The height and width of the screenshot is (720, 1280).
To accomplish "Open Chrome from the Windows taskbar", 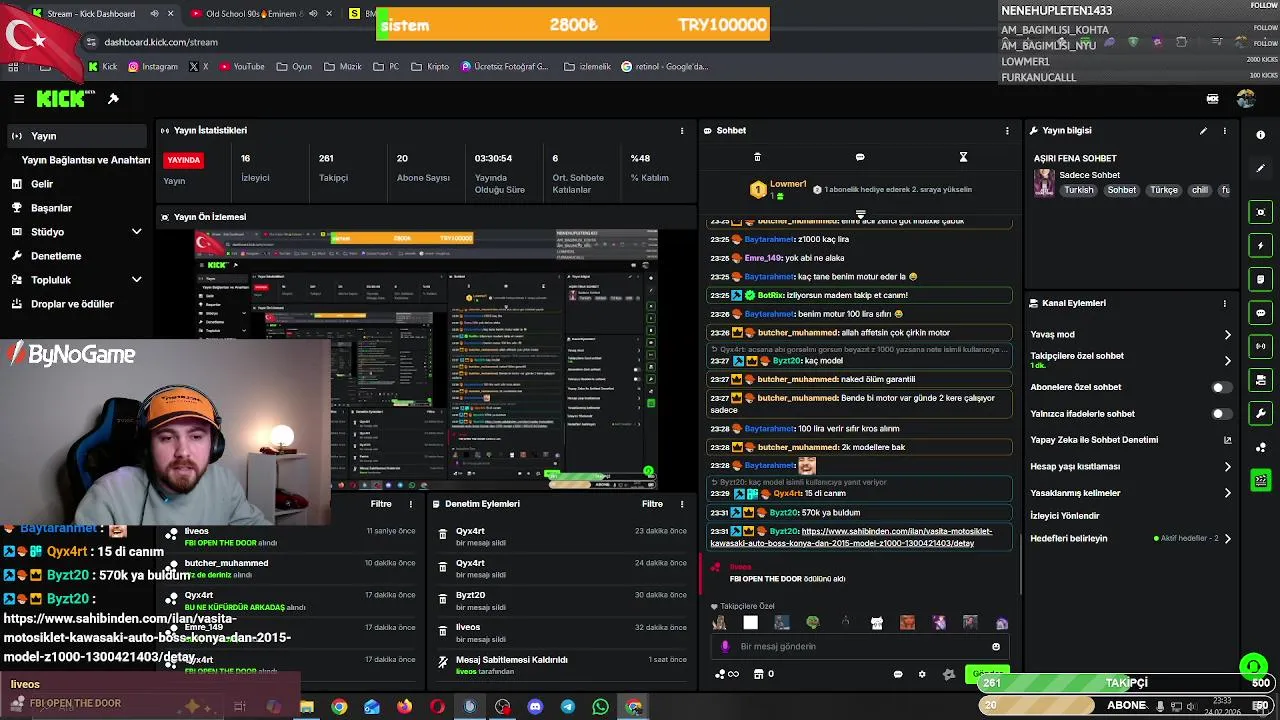I will pyautogui.click(x=339, y=707).
